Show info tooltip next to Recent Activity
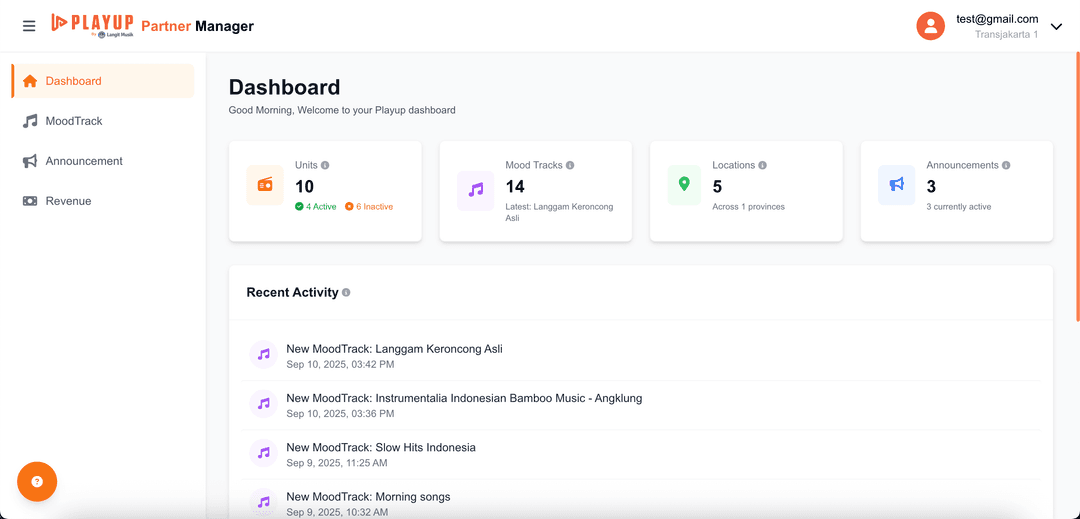Image resolution: width=1080 pixels, height=519 pixels. (346, 293)
